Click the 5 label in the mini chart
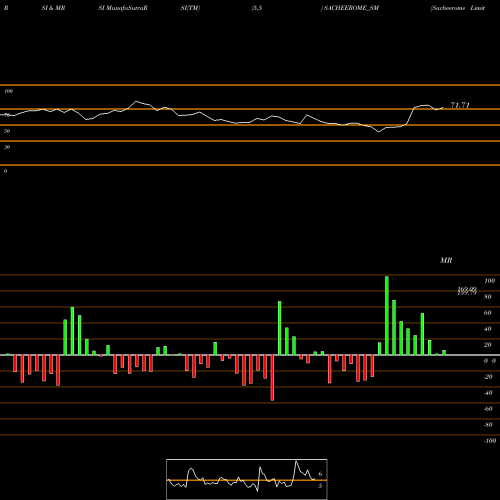The height and width of the screenshot is (500, 500). tap(320, 486)
